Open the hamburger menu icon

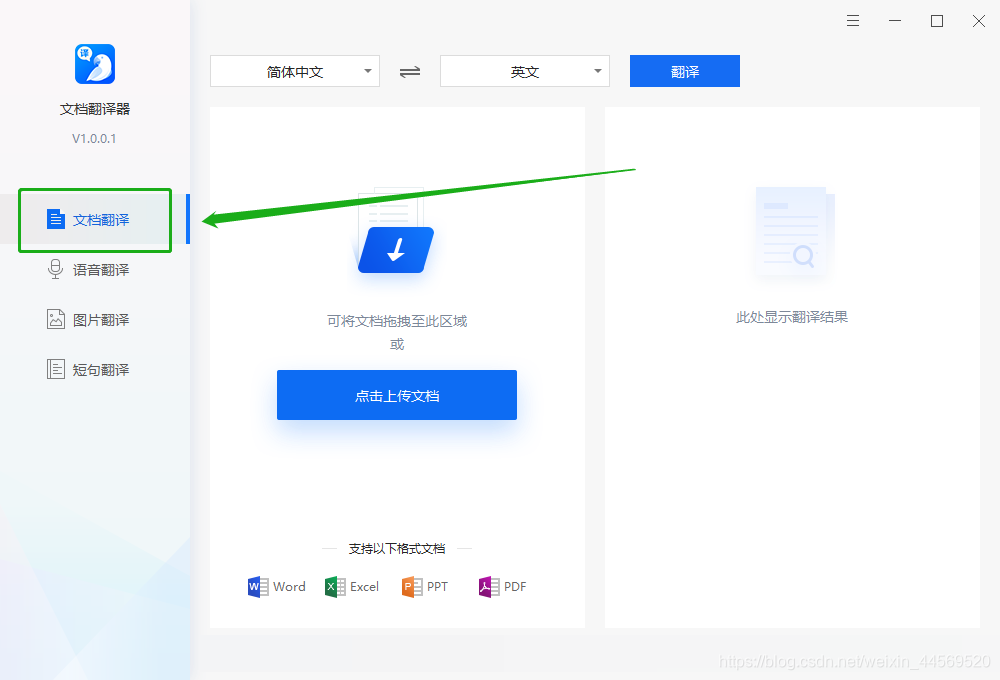[x=852, y=20]
